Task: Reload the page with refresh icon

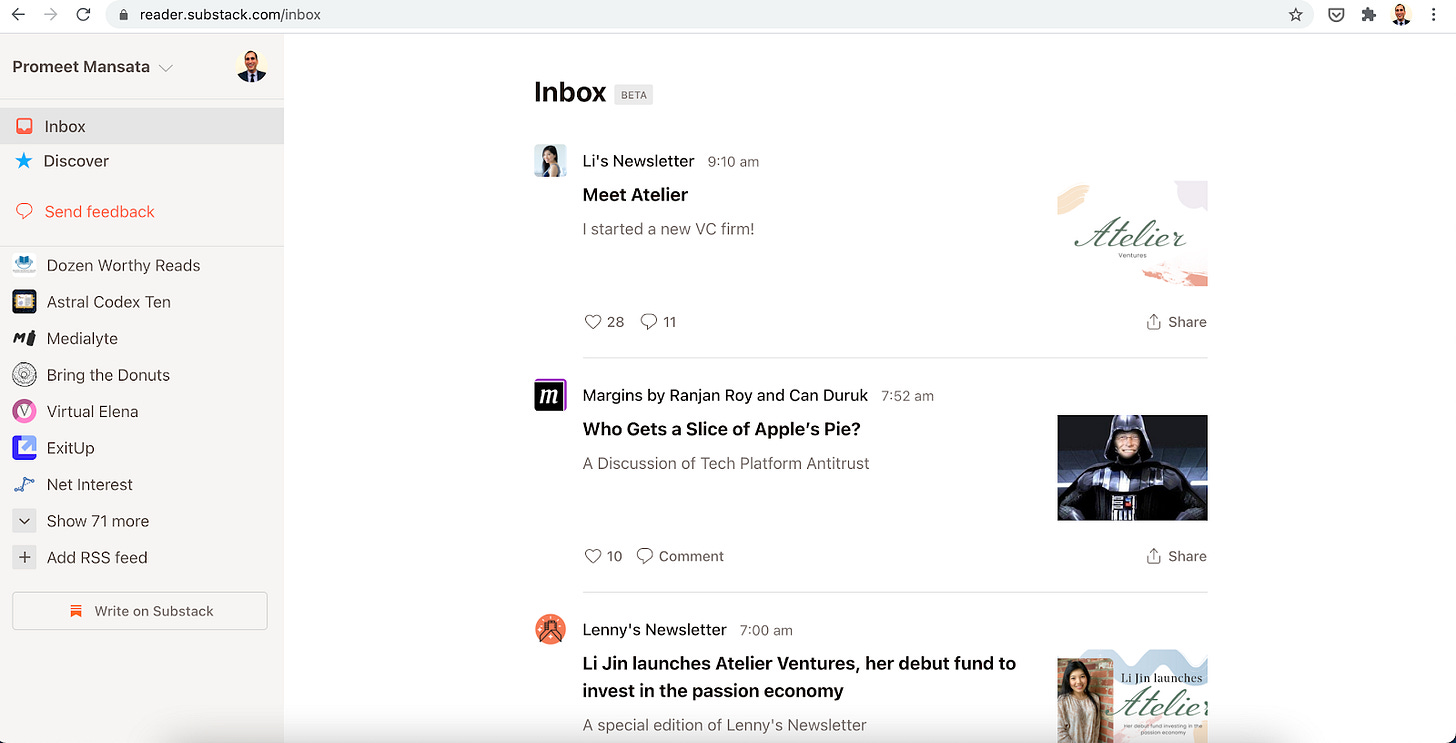Action: [84, 15]
